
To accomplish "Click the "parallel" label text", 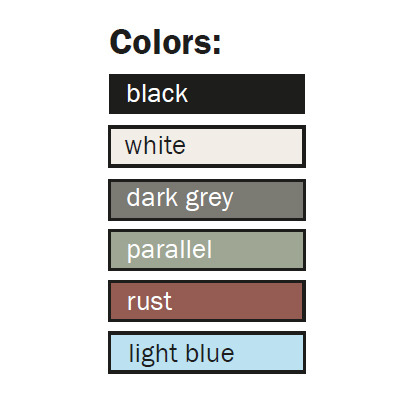I will tap(169, 249).
